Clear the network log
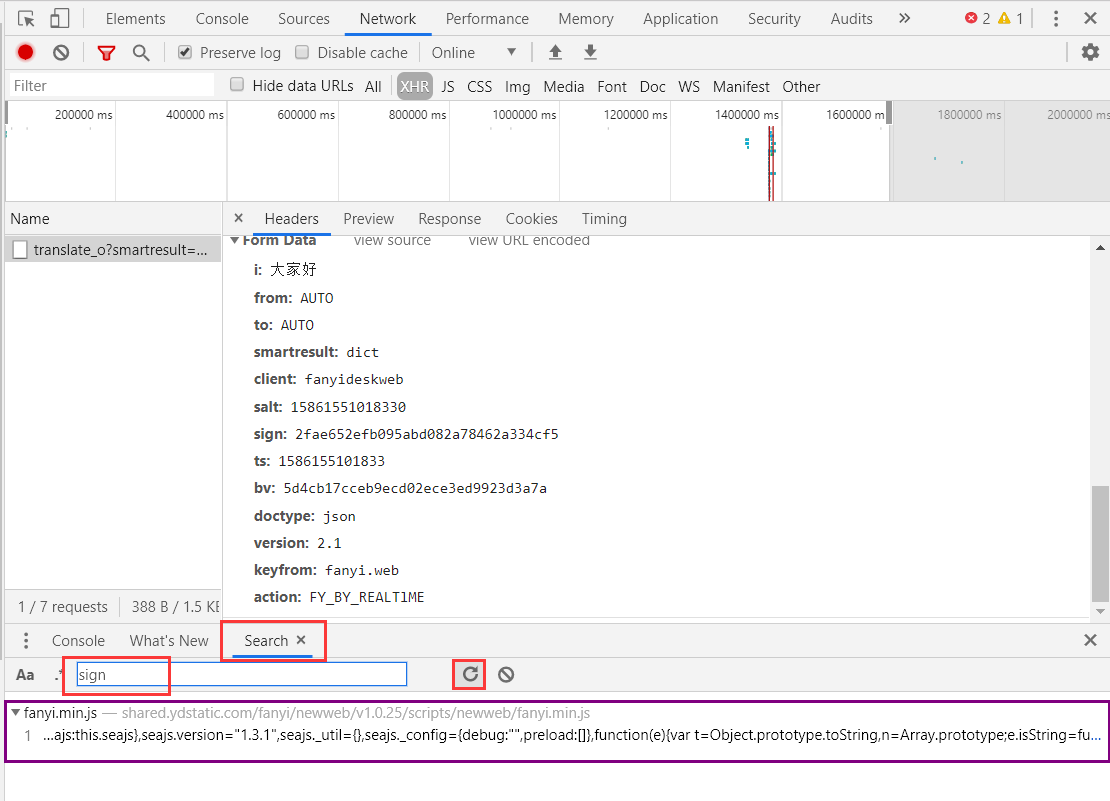 coord(62,52)
